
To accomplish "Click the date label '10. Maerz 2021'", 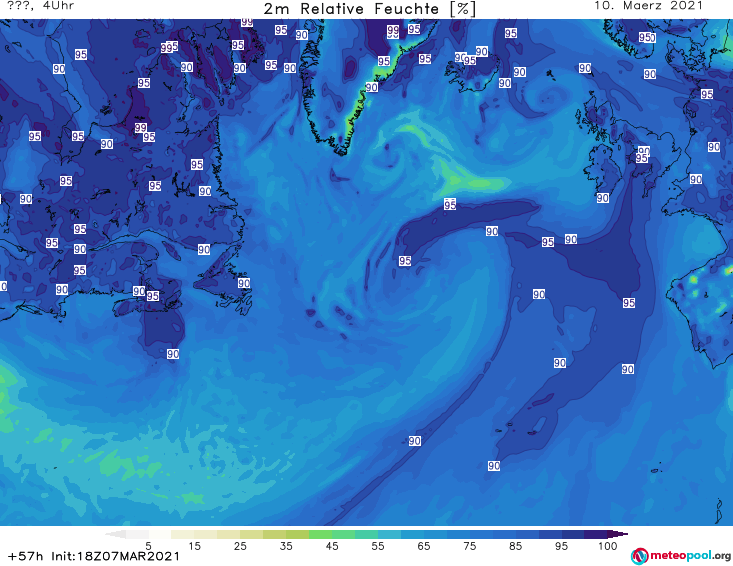I will coord(648,6).
